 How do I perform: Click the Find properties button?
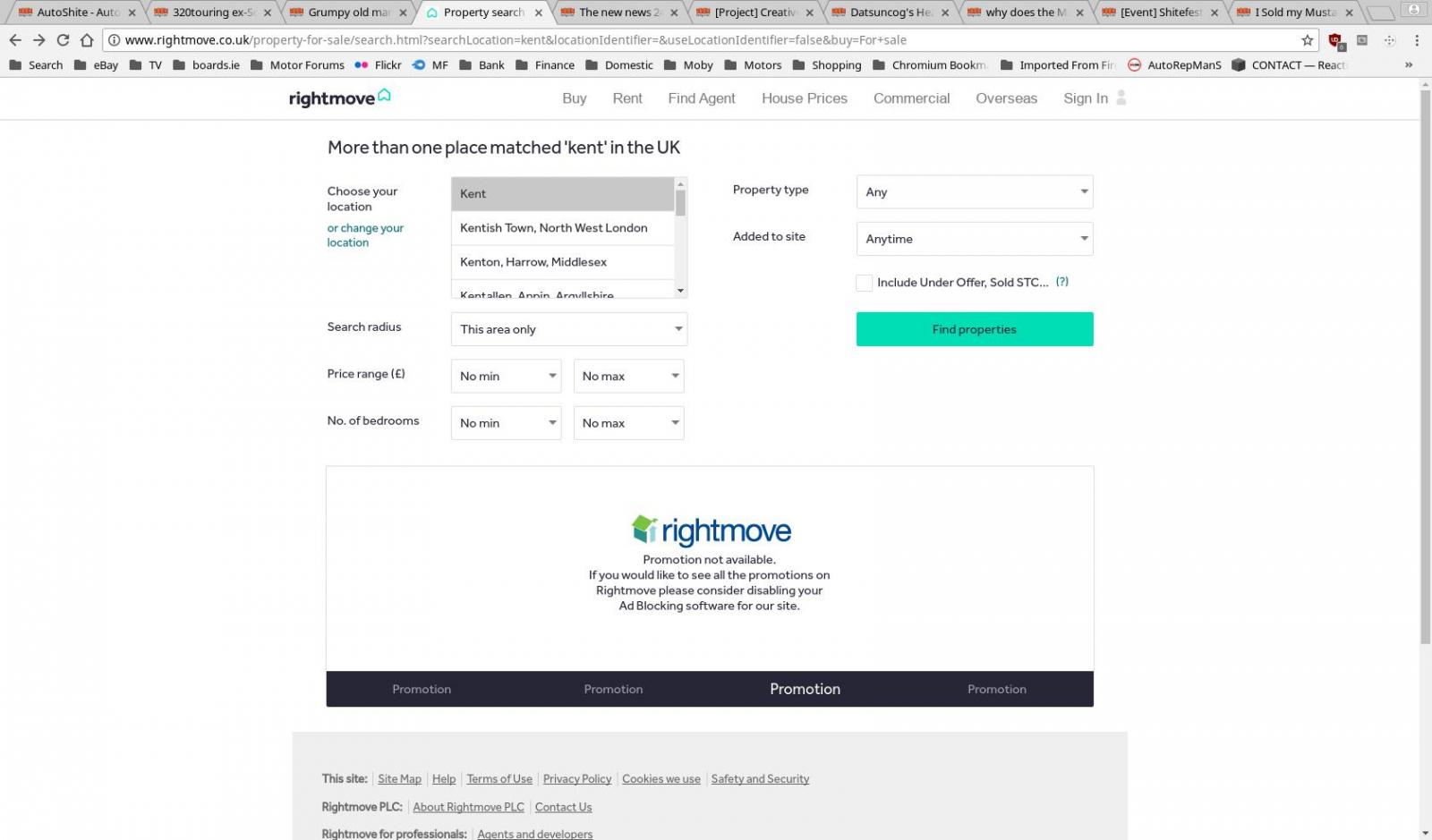[x=975, y=329]
